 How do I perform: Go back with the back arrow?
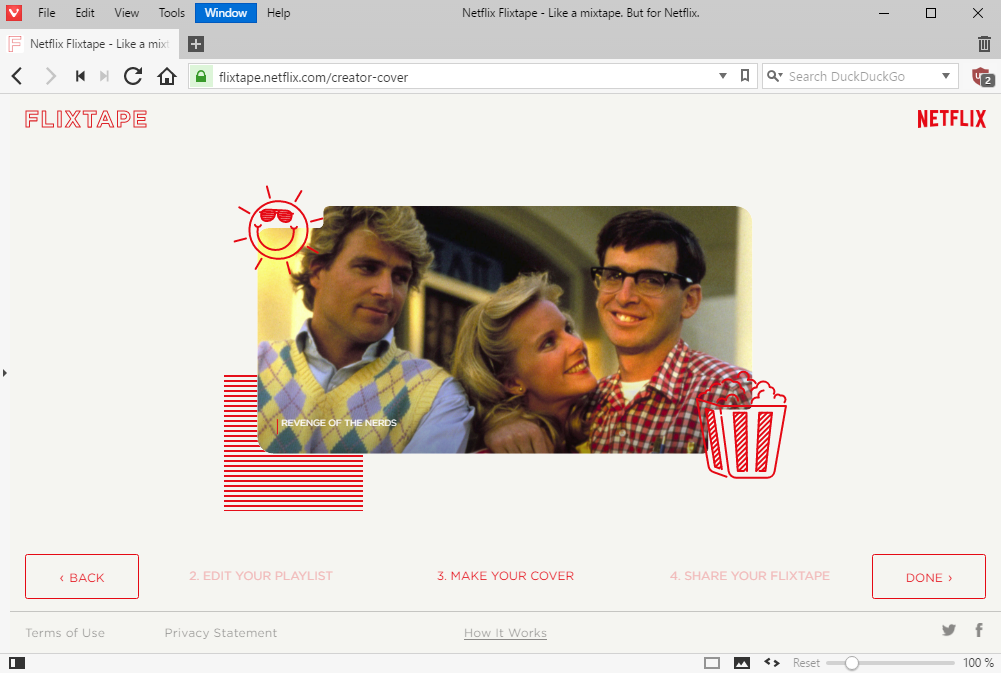[x=17, y=77]
